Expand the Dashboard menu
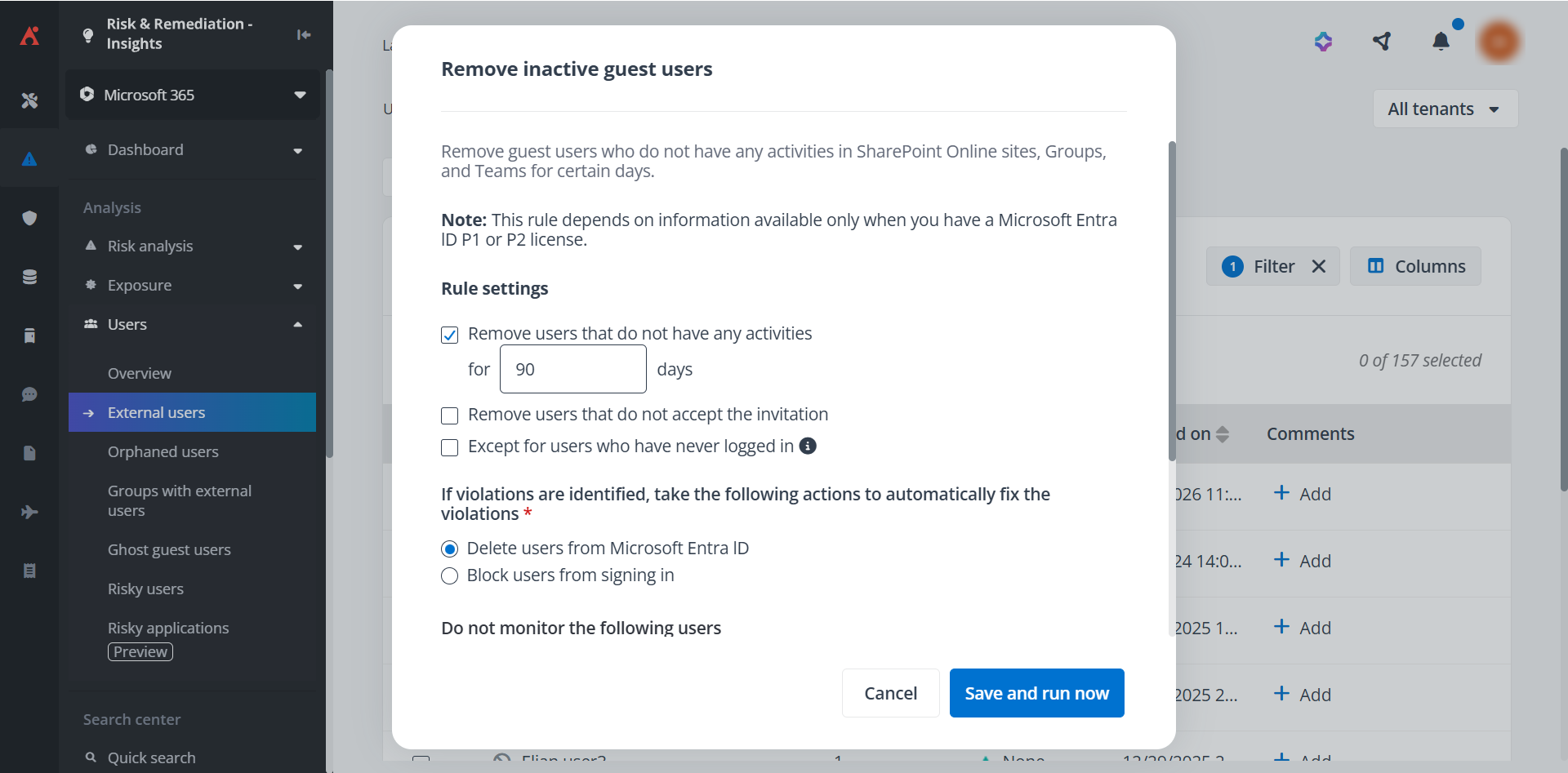Image resolution: width=1568 pixels, height=773 pixels. [193, 150]
